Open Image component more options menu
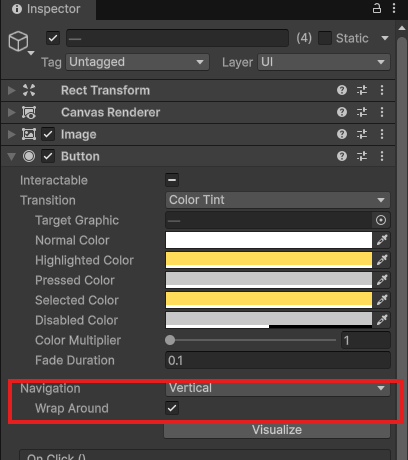 (x=382, y=134)
